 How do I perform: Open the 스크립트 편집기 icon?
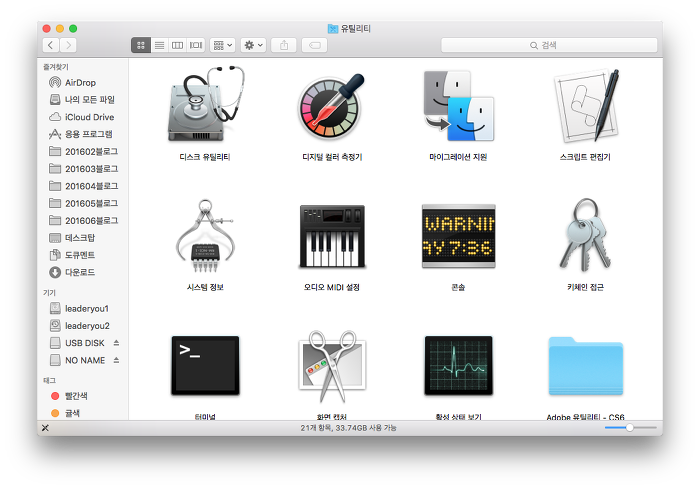[585, 105]
